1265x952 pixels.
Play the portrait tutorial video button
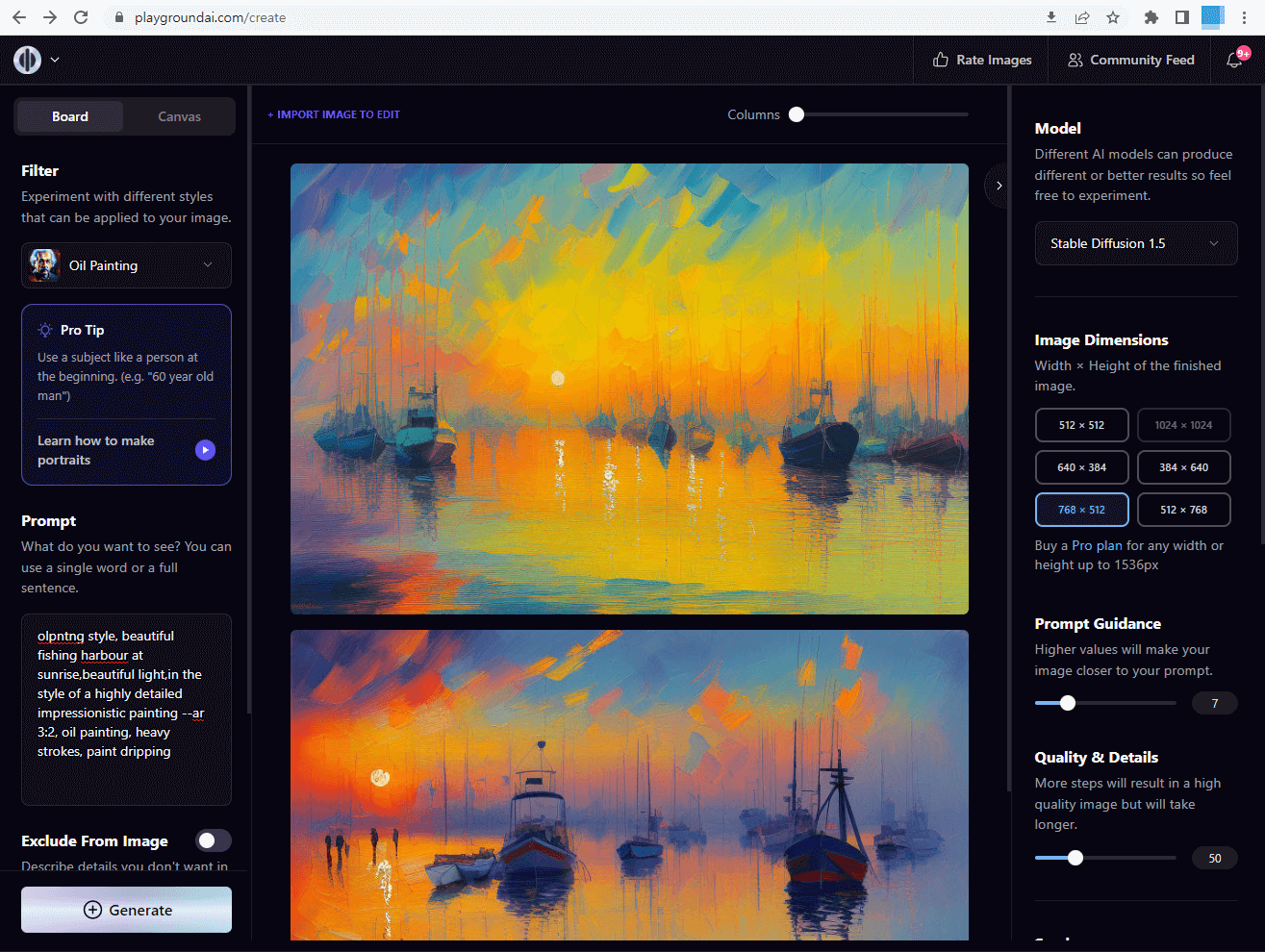pyautogui.click(x=205, y=450)
